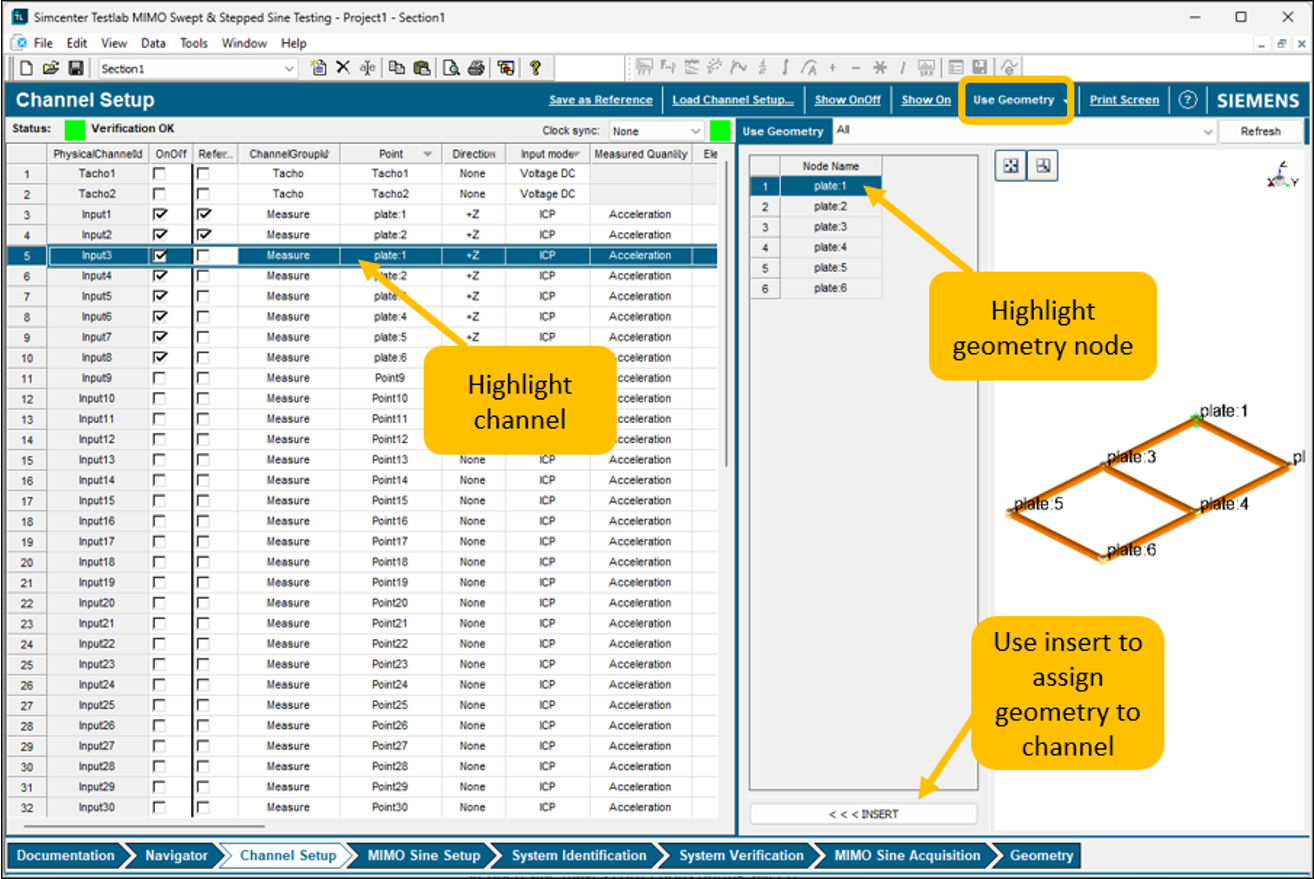Click the Refresh button
This screenshot has height=879, width=1314.
click(x=1260, y=131)
